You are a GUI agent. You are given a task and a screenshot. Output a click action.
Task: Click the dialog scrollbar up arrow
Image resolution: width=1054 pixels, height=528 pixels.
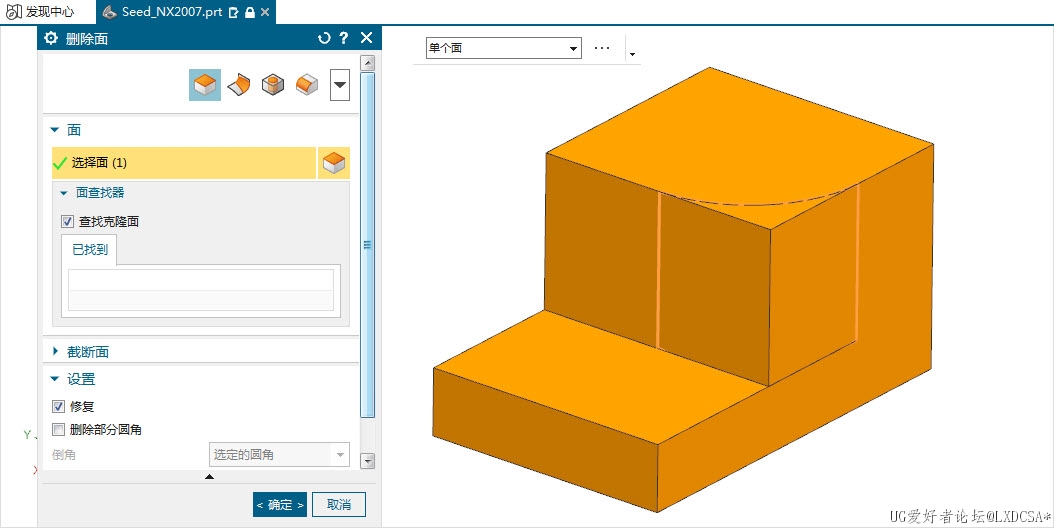[x=367, y=63]
